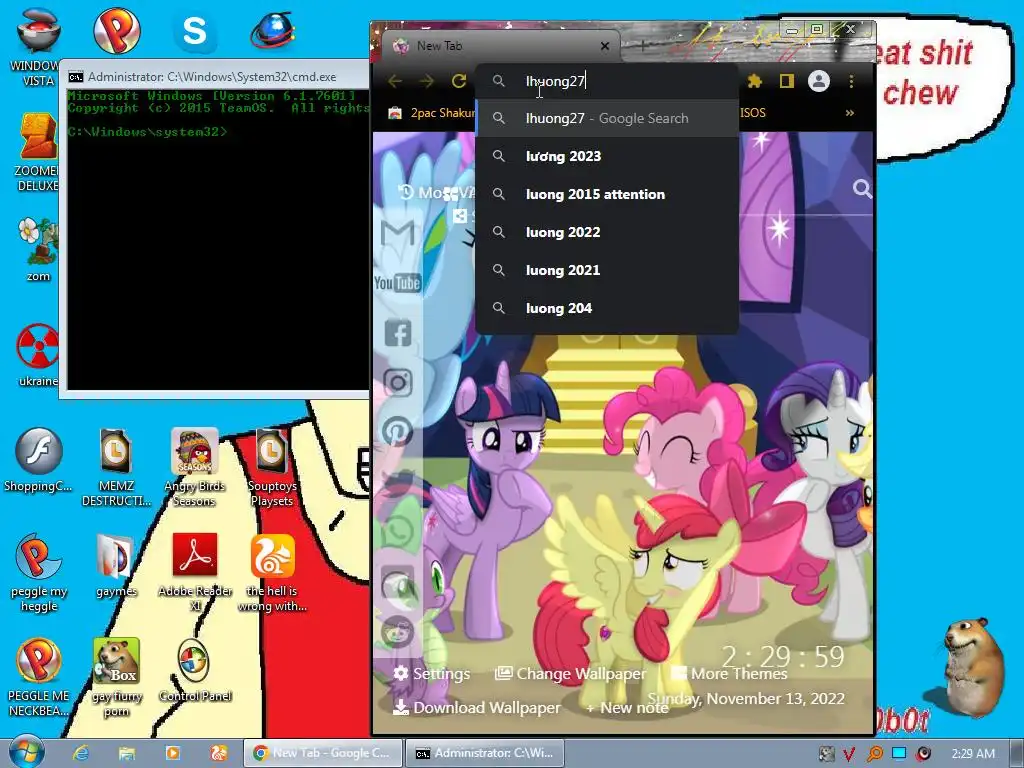
Task: Switch to New Tab - Google Chrome taskbar button
Action: (x=322, y=753)
